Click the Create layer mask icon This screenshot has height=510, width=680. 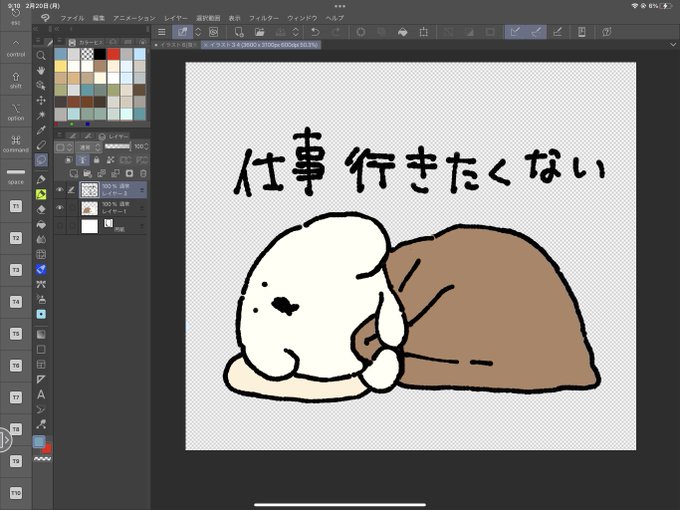129,173
